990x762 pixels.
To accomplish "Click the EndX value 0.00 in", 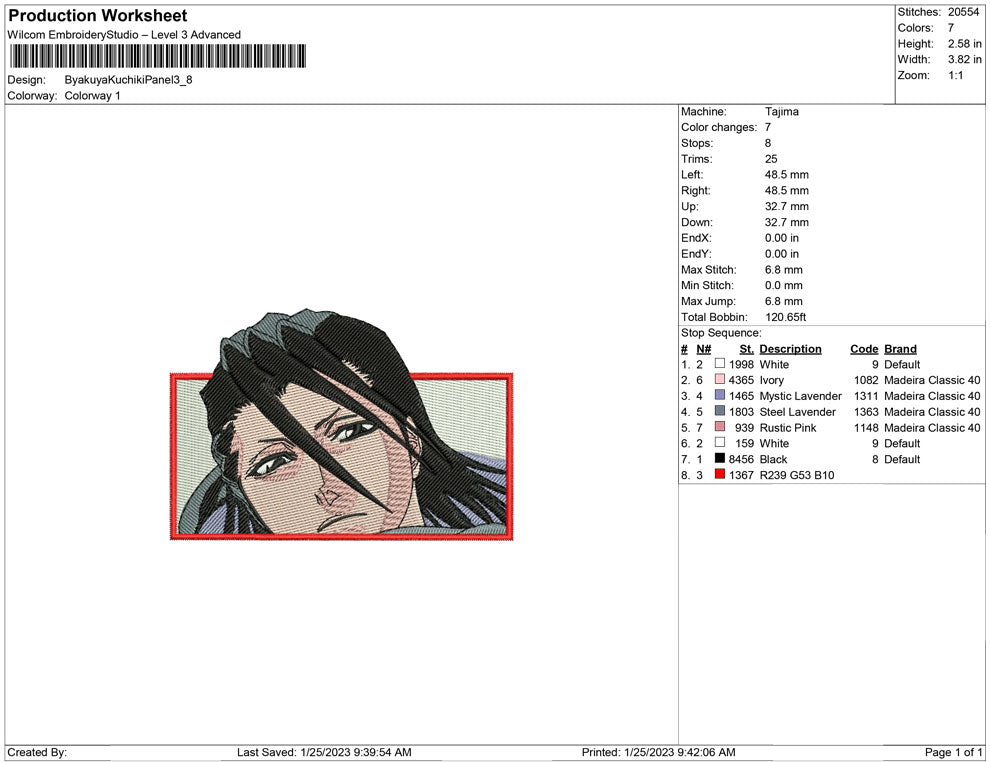I will (x=782, y=238).
